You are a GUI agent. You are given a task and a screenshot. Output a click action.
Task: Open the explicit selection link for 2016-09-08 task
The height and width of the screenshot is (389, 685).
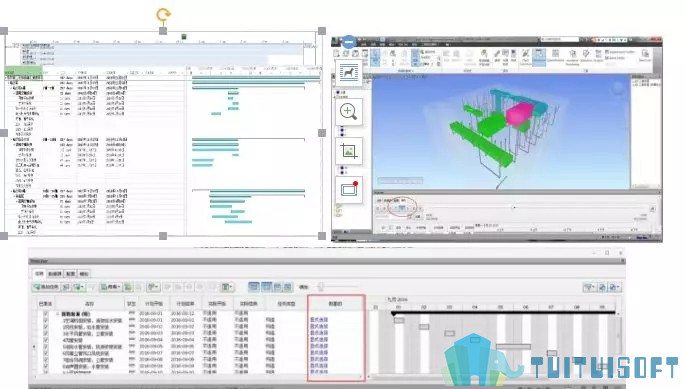(x=319, y=359)
